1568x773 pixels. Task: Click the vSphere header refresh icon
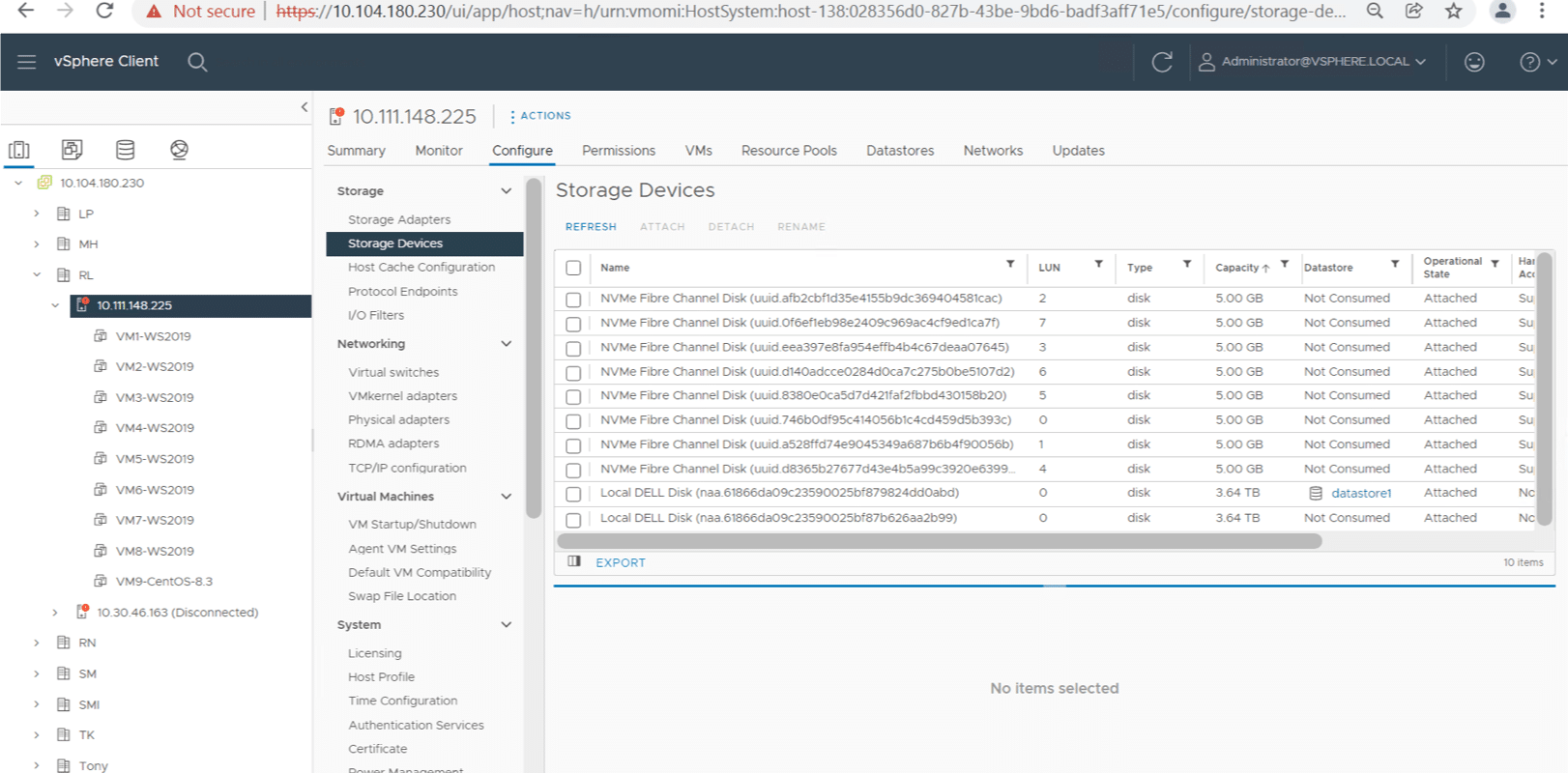coord(1162,62)
